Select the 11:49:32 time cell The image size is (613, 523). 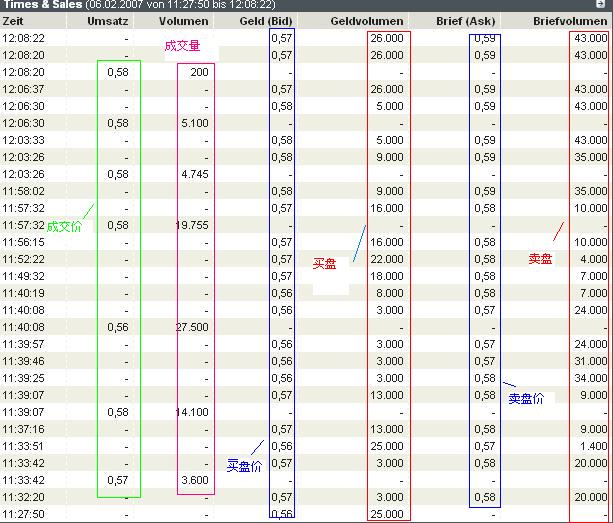point(23,276)
